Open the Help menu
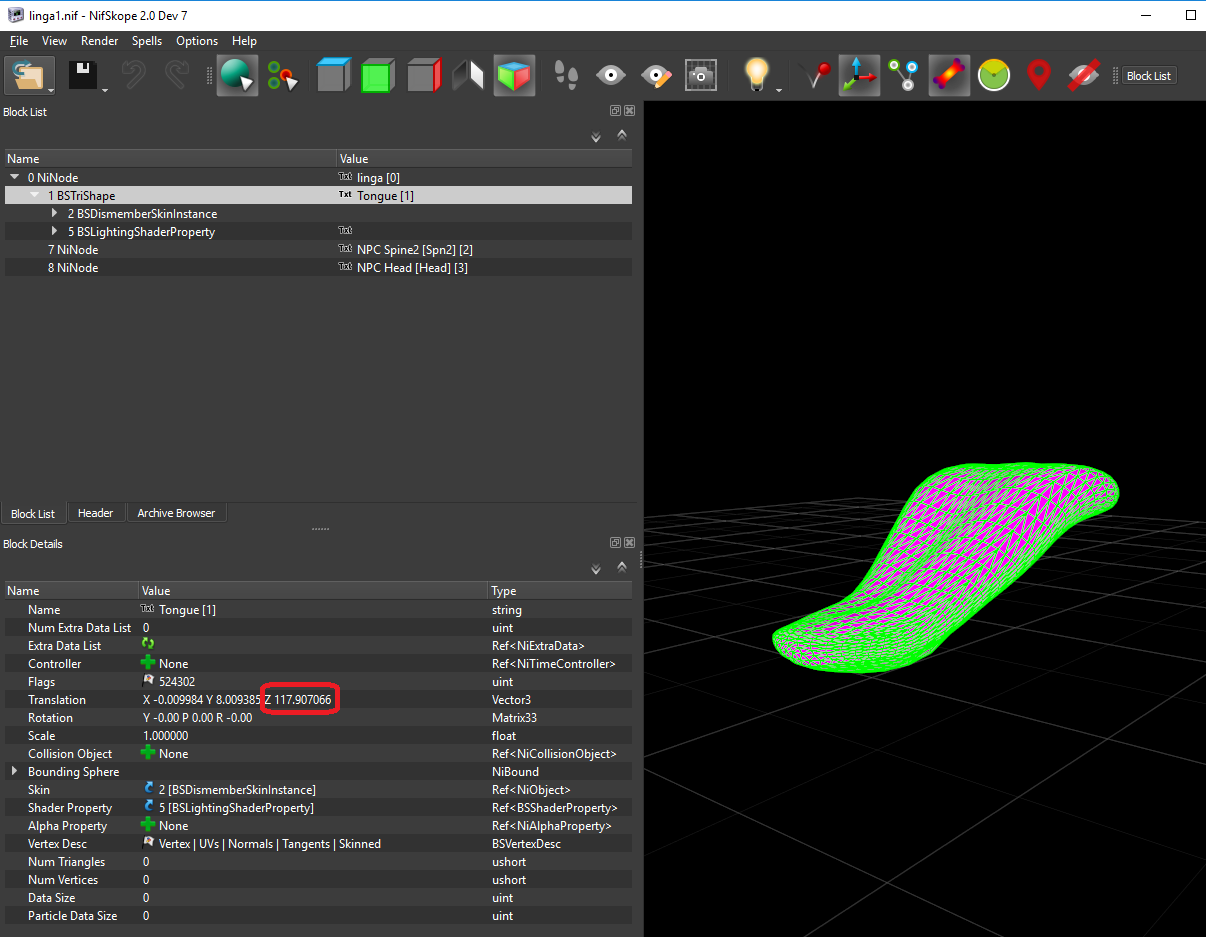This screenshot has height=937, width=1206. coord(244,41)
